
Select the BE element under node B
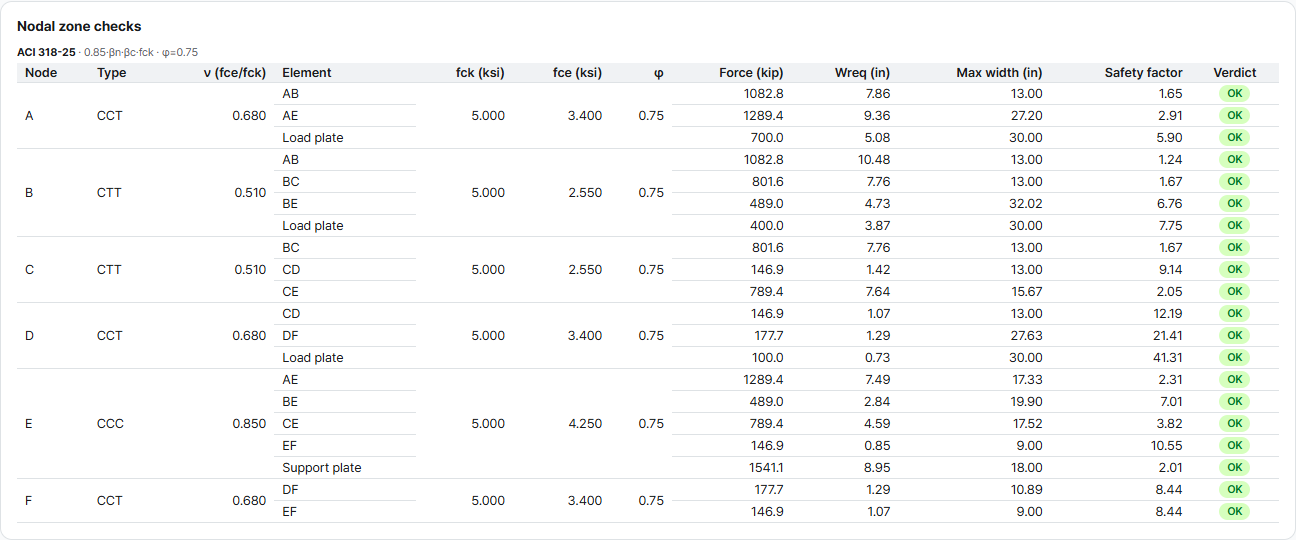coord(291,204)
